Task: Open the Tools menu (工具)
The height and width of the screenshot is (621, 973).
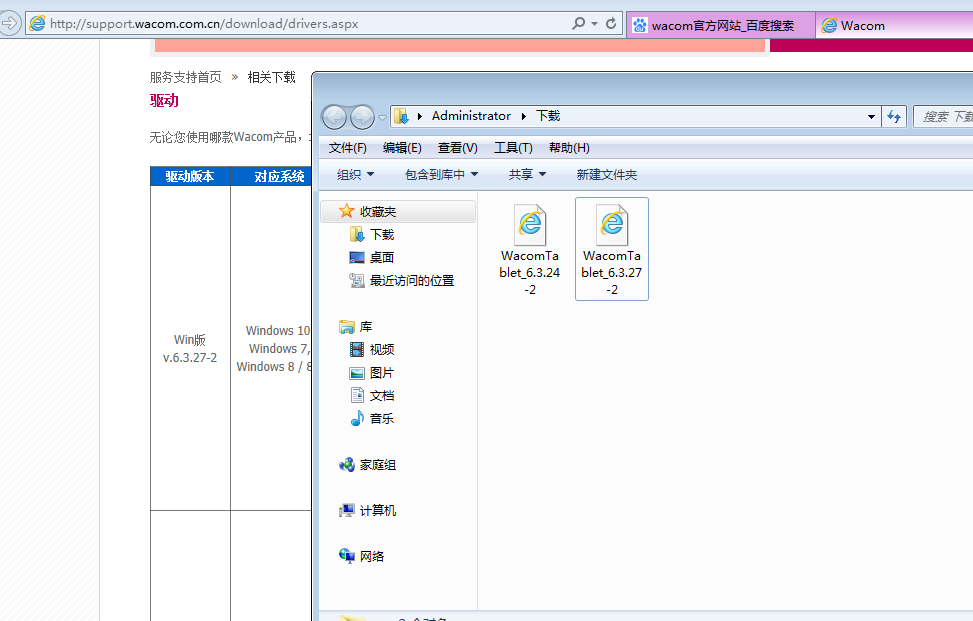Action: click(x=513, y=148)
